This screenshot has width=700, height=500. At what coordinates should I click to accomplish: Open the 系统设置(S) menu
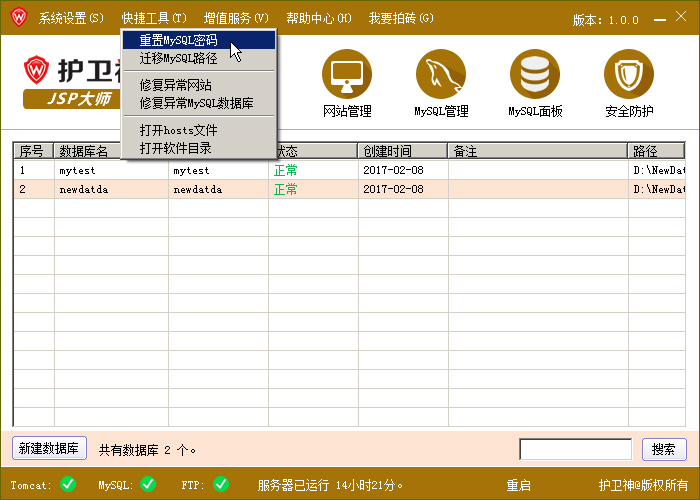[x=71, y=18]
